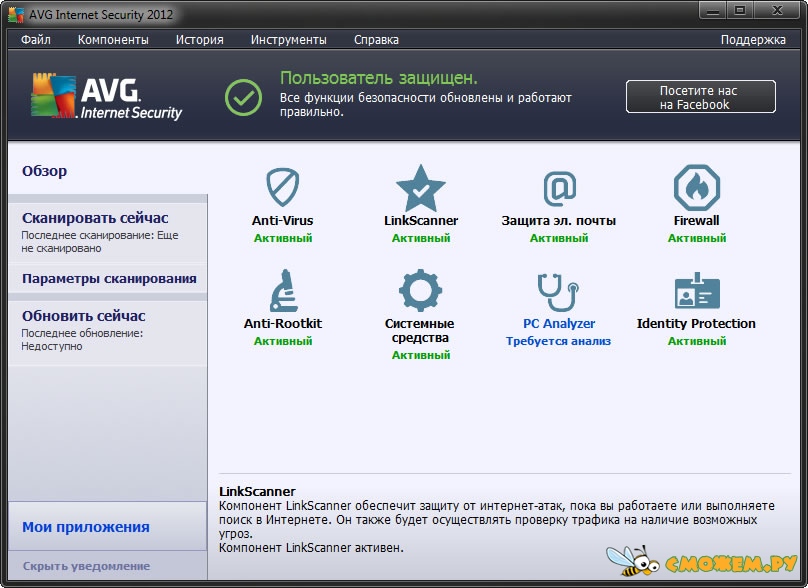Screen dimensions: 808x588
Task: Click the Активный status under Firewall
Action: [x=697, y=238]
